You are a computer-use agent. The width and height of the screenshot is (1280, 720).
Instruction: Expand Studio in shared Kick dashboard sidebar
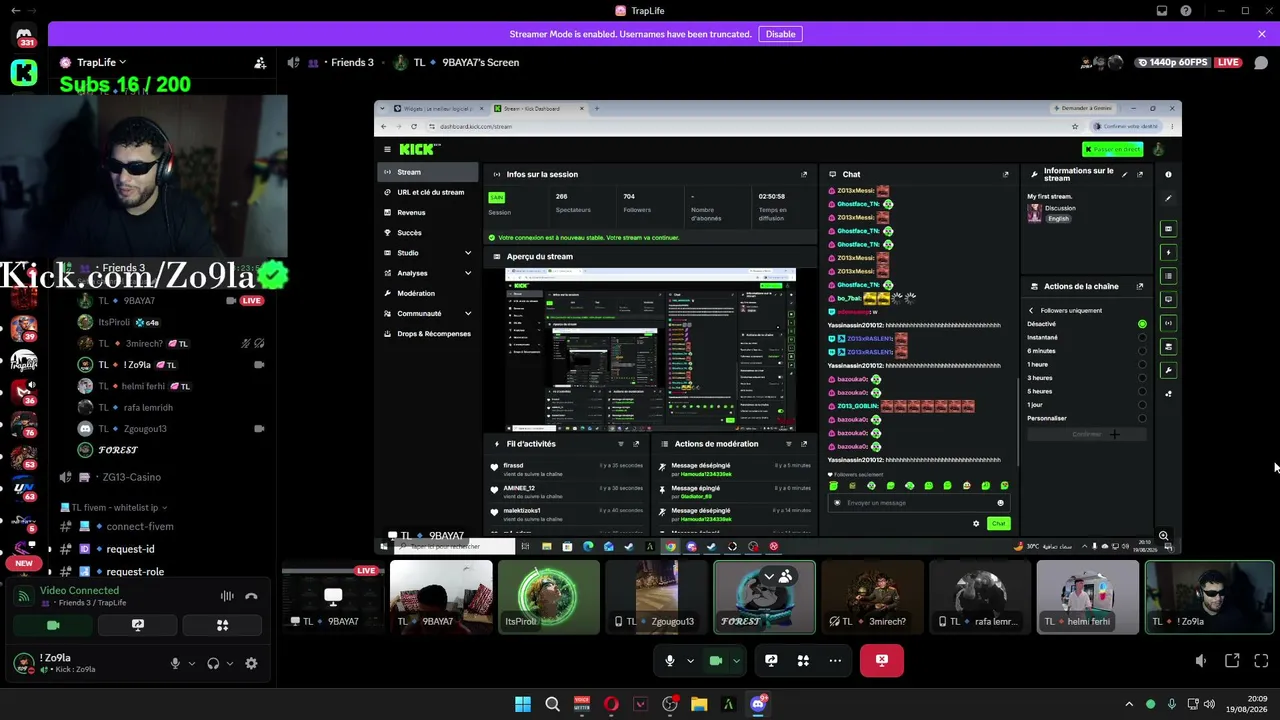[x=468, y=253]
